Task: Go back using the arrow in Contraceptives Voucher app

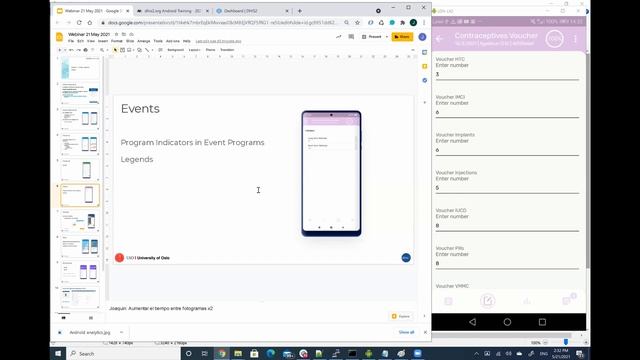Action: (x=440, y=39)
